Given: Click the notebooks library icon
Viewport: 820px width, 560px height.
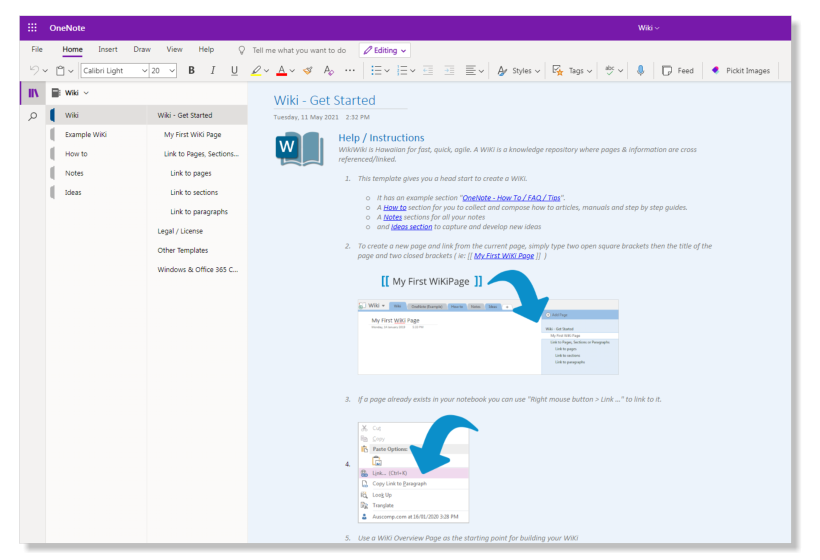Looking at the screenshot, I should 33,93.
